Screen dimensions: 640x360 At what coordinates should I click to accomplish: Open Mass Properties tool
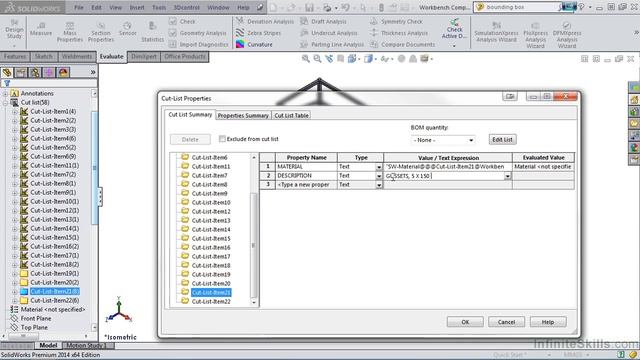tap(70, 32)
